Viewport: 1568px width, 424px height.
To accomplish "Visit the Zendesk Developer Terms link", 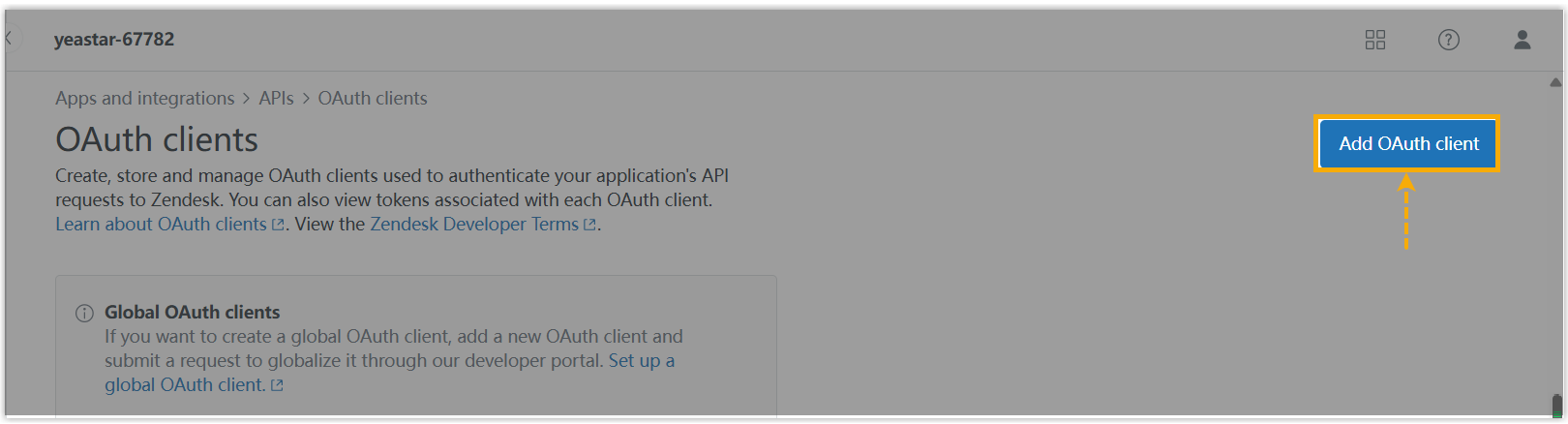I will tap(474, 224).
